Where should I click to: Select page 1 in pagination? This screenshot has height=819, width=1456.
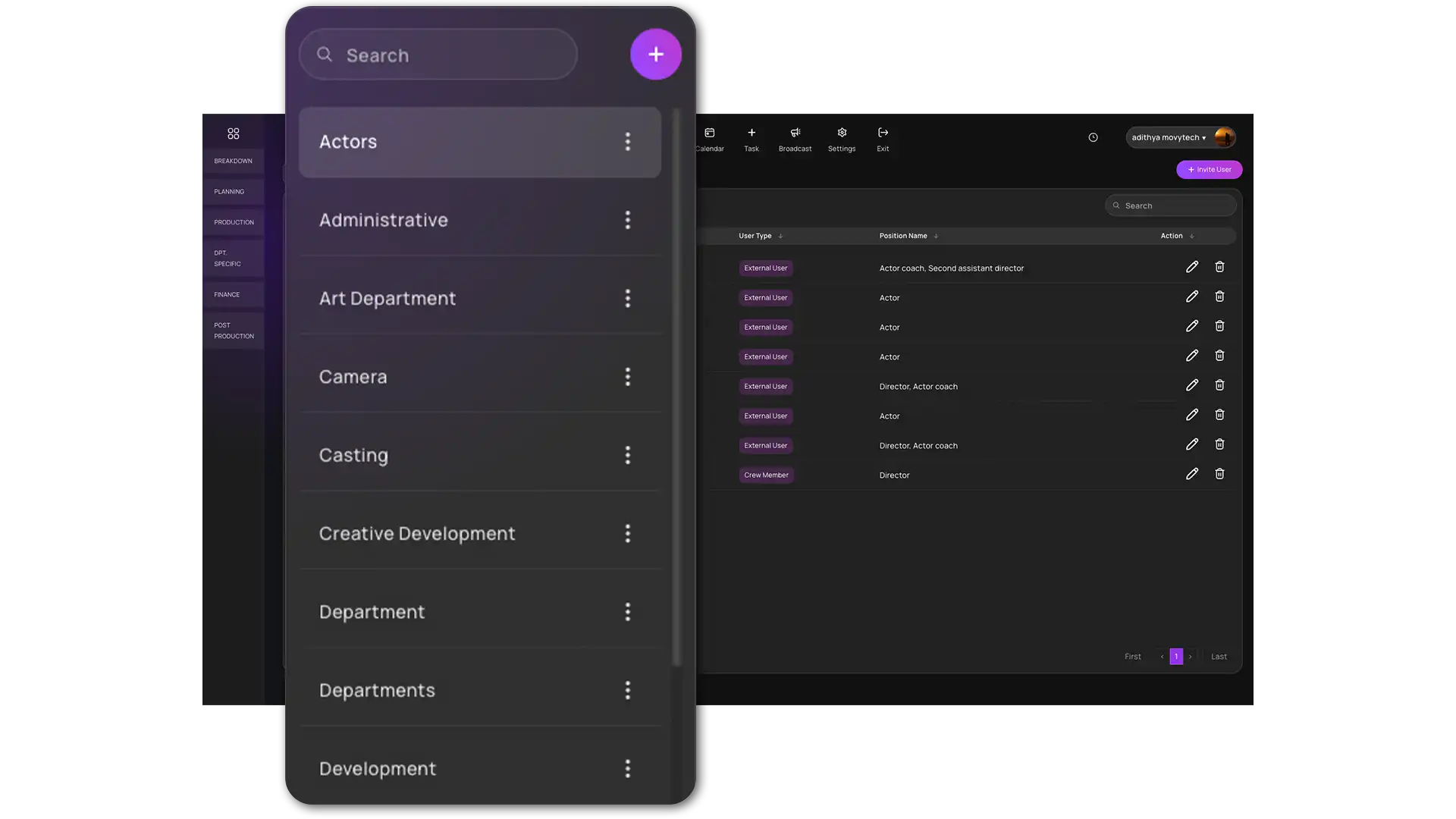pos(1176,657)
